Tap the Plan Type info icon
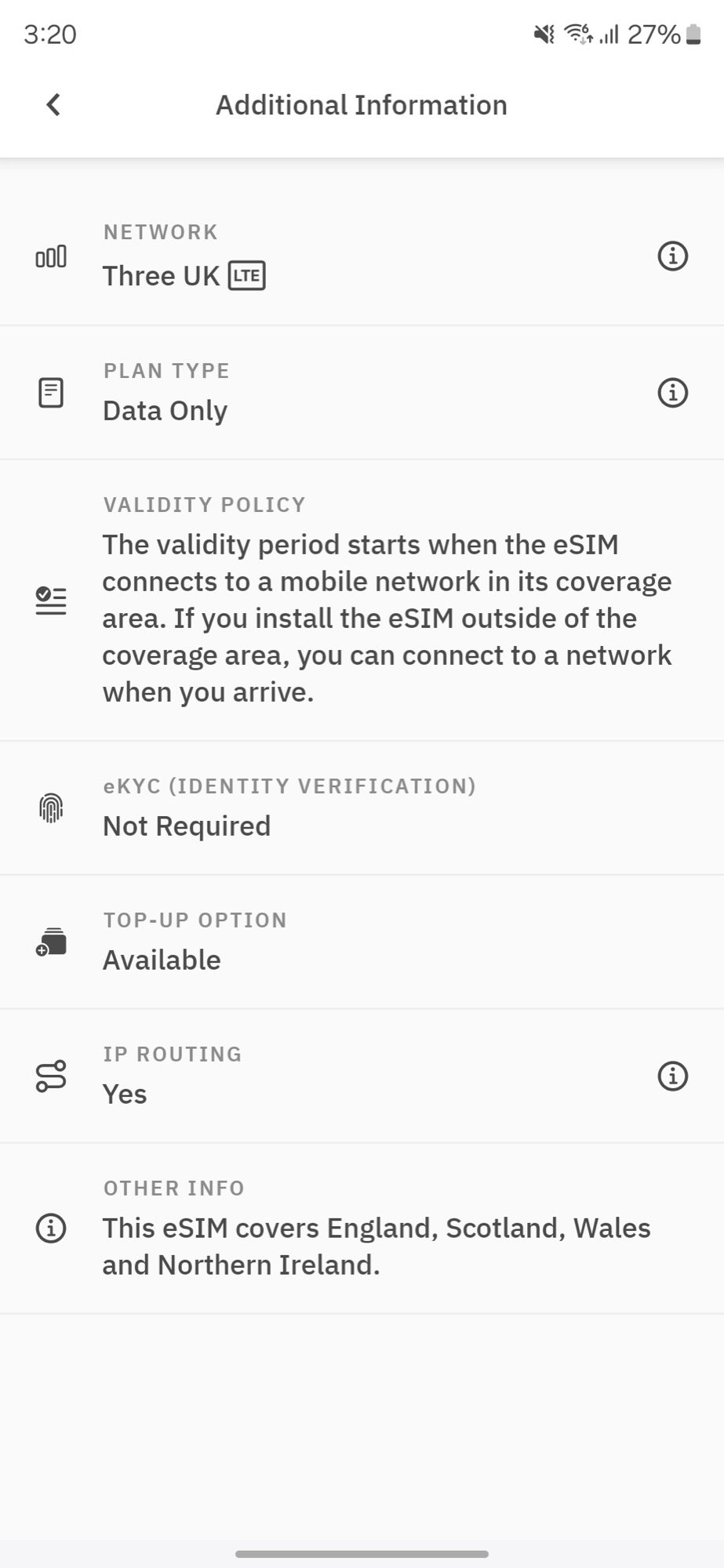This screenshot has width=724, height=1568. click(x=672, y=392)
